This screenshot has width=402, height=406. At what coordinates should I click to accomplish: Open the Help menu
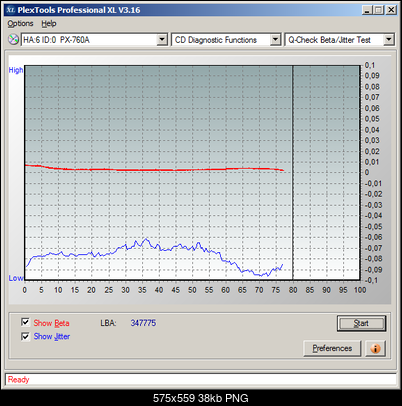tap(49, 24)
